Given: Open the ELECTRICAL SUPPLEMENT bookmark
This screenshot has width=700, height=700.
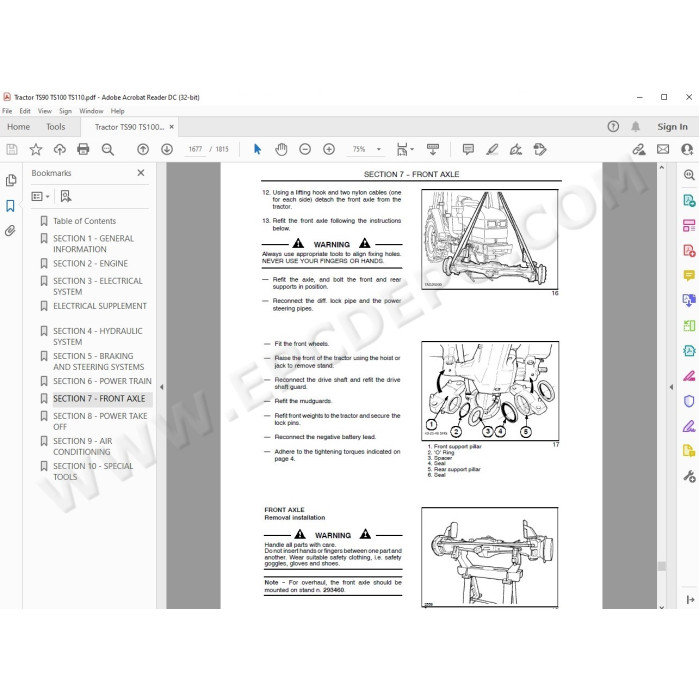Looking at the screenshot, I should tap(100, 306).
